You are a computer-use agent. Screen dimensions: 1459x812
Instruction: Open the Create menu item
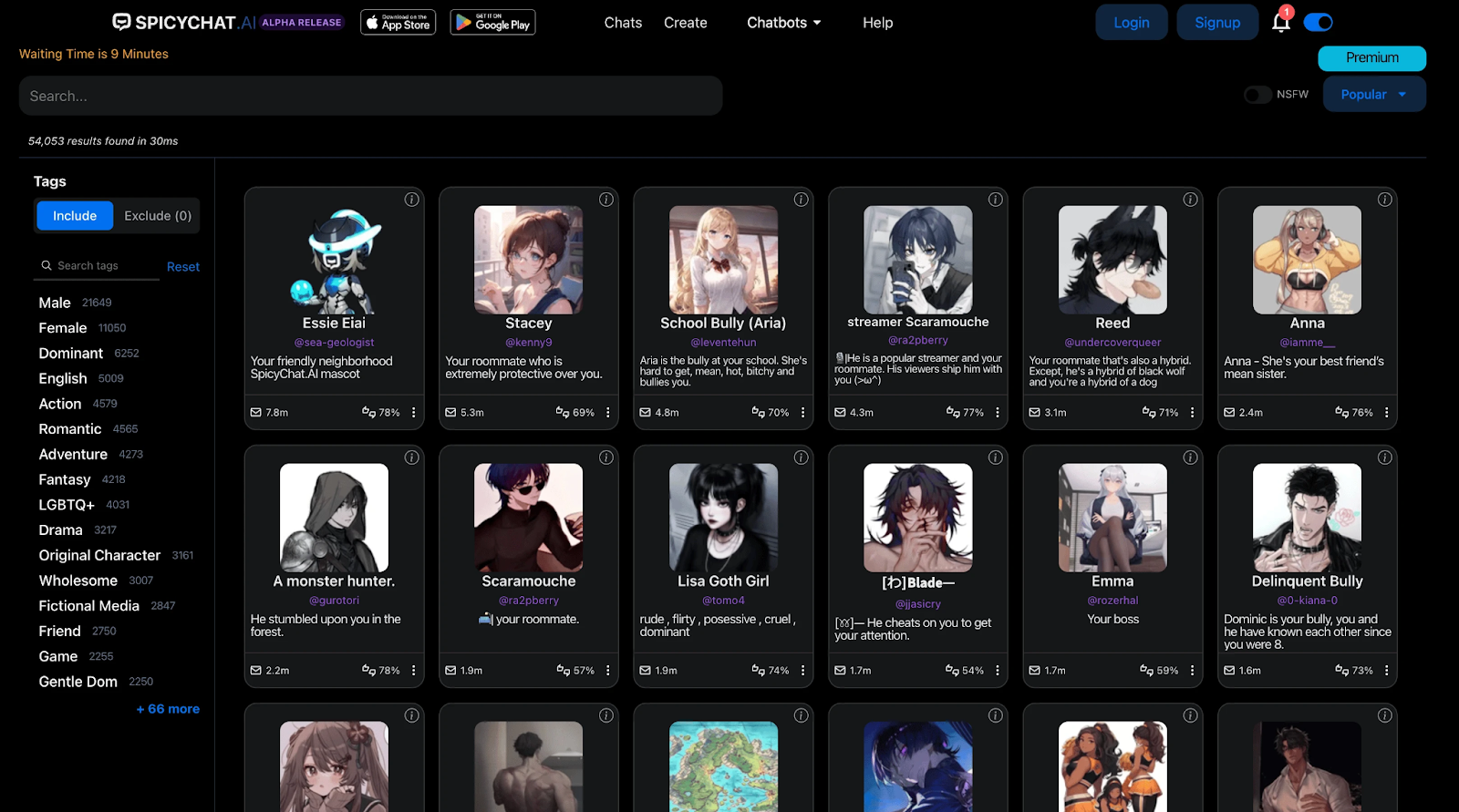[x=685, y=23]
